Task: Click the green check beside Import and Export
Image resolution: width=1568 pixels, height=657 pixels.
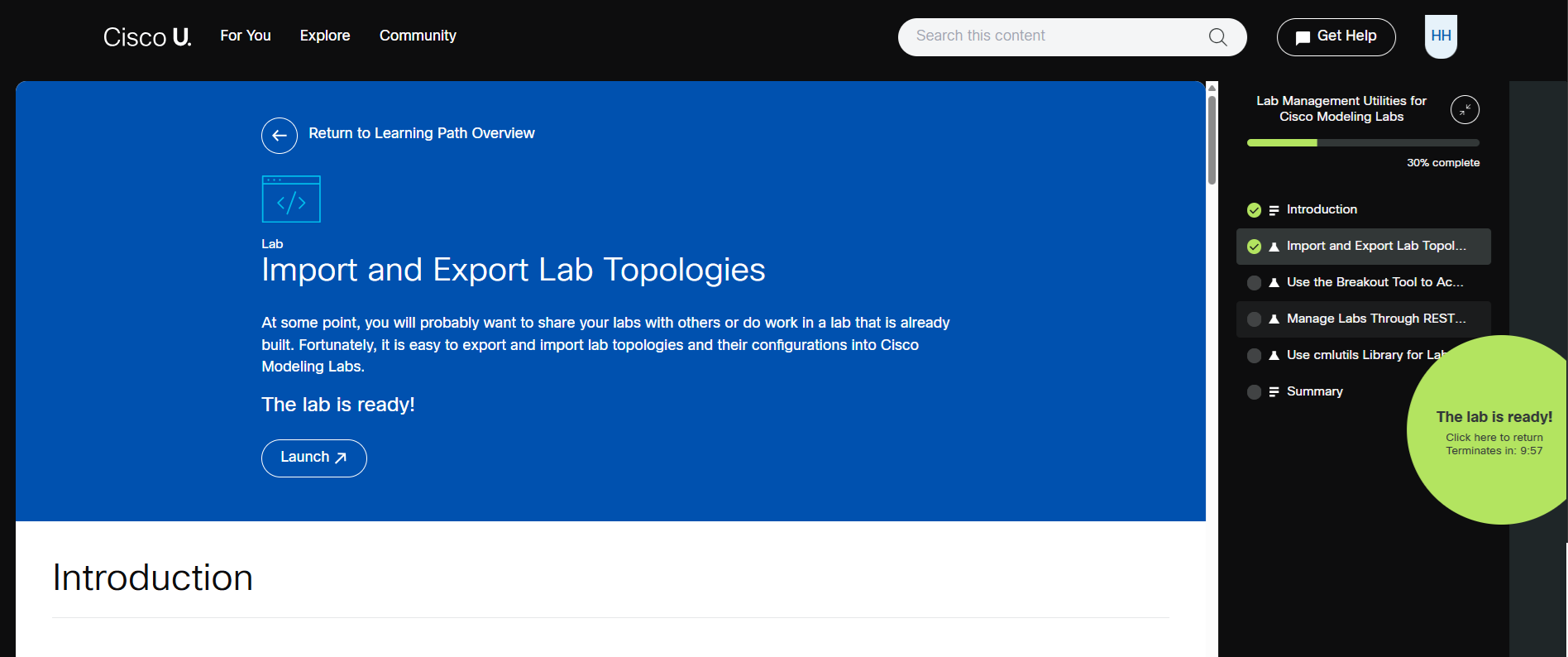Action: (x=1254, y=247)
